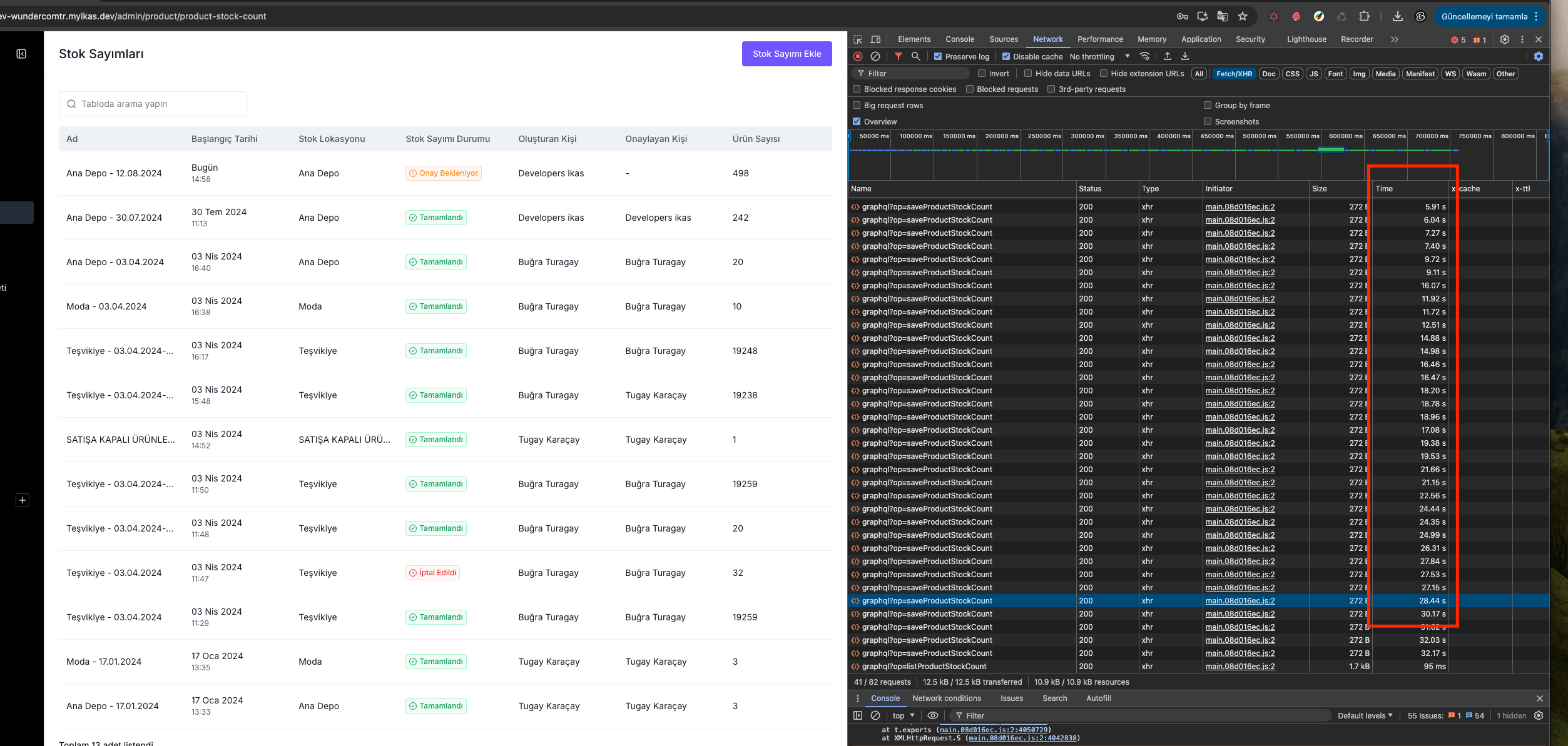Viewport: 1568px width, 746px height.
Task: Drag the DevTools panel resize handle
Action: tap(847, 400)
